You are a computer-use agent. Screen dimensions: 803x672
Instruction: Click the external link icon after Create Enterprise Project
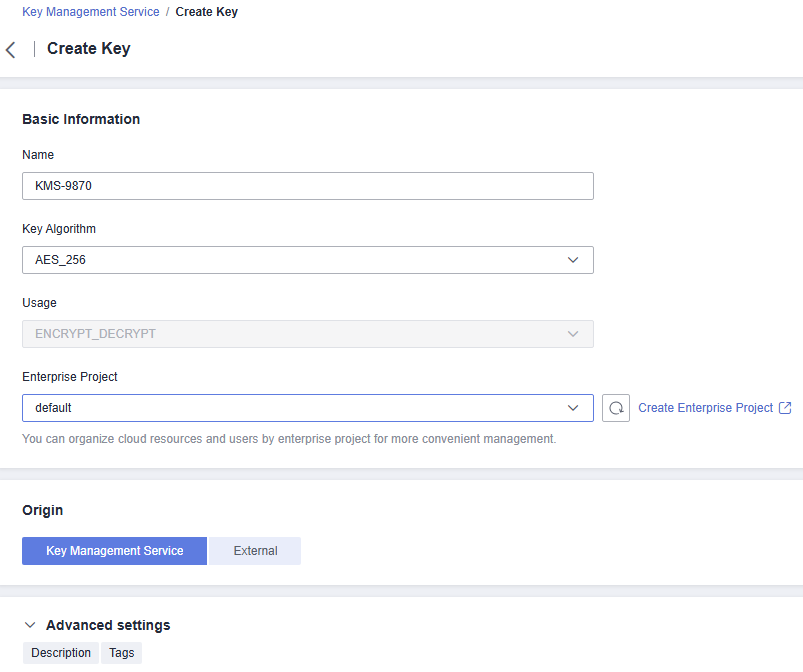coord(785,408)
